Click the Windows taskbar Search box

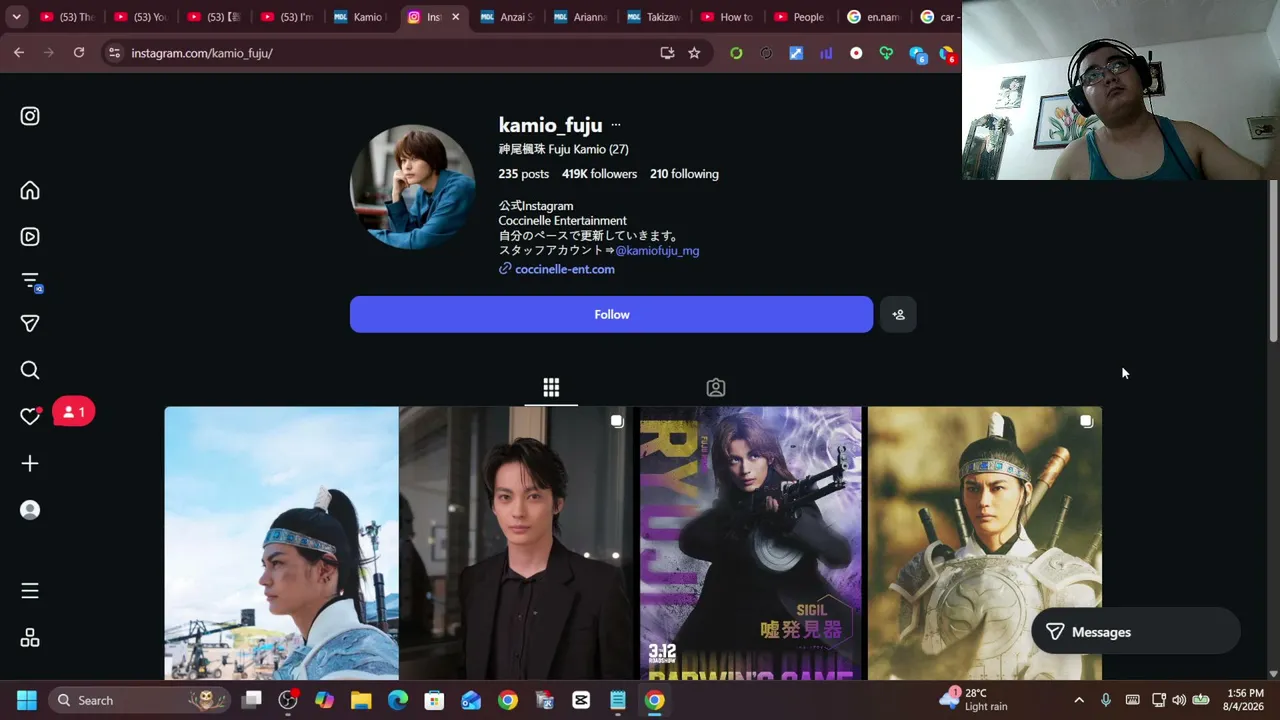[140, 700]
